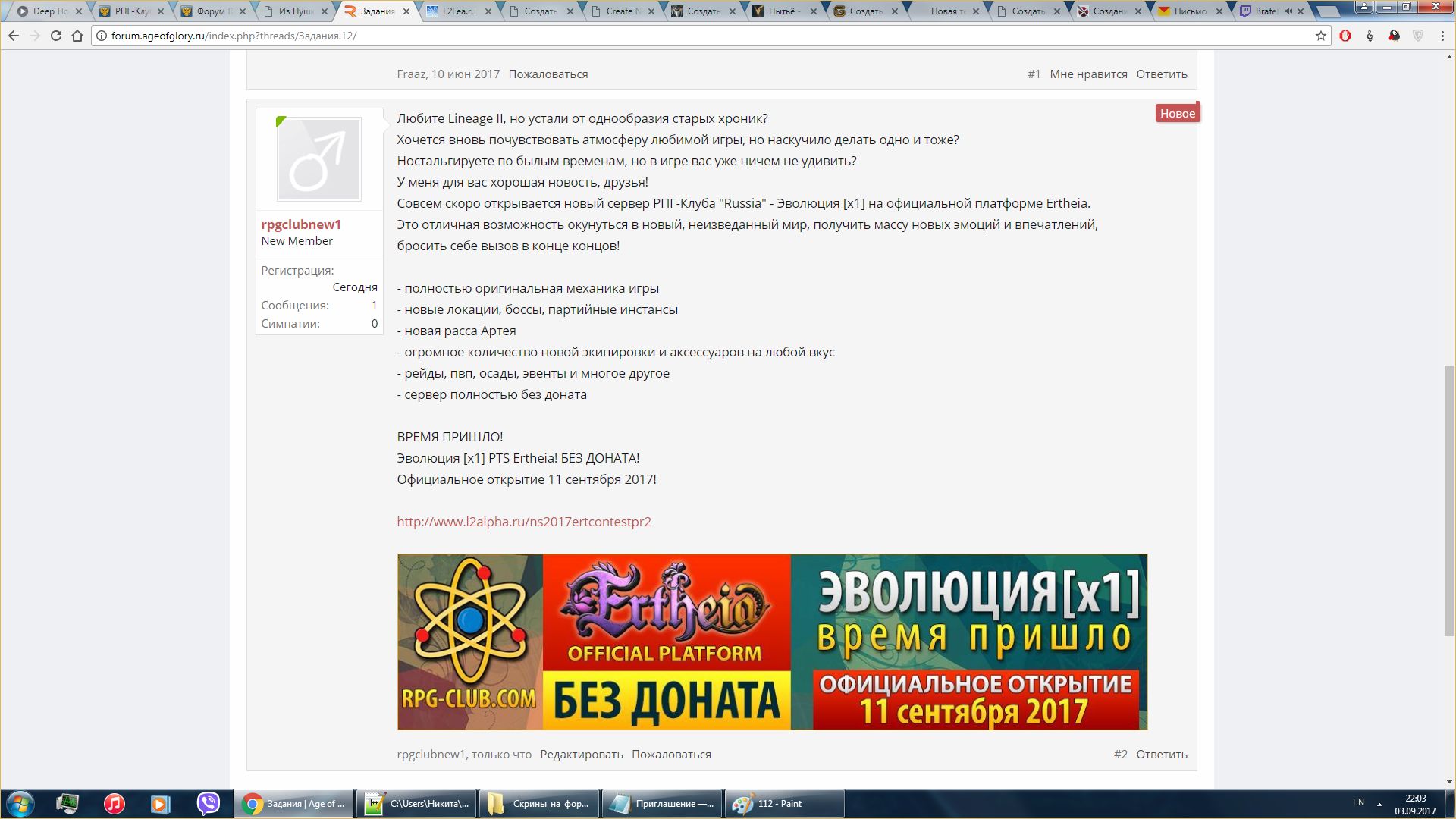This screenshot has width=1456, height=819.
Task: Report post #1 with Пожаловаться
Action: coord(548,74)
